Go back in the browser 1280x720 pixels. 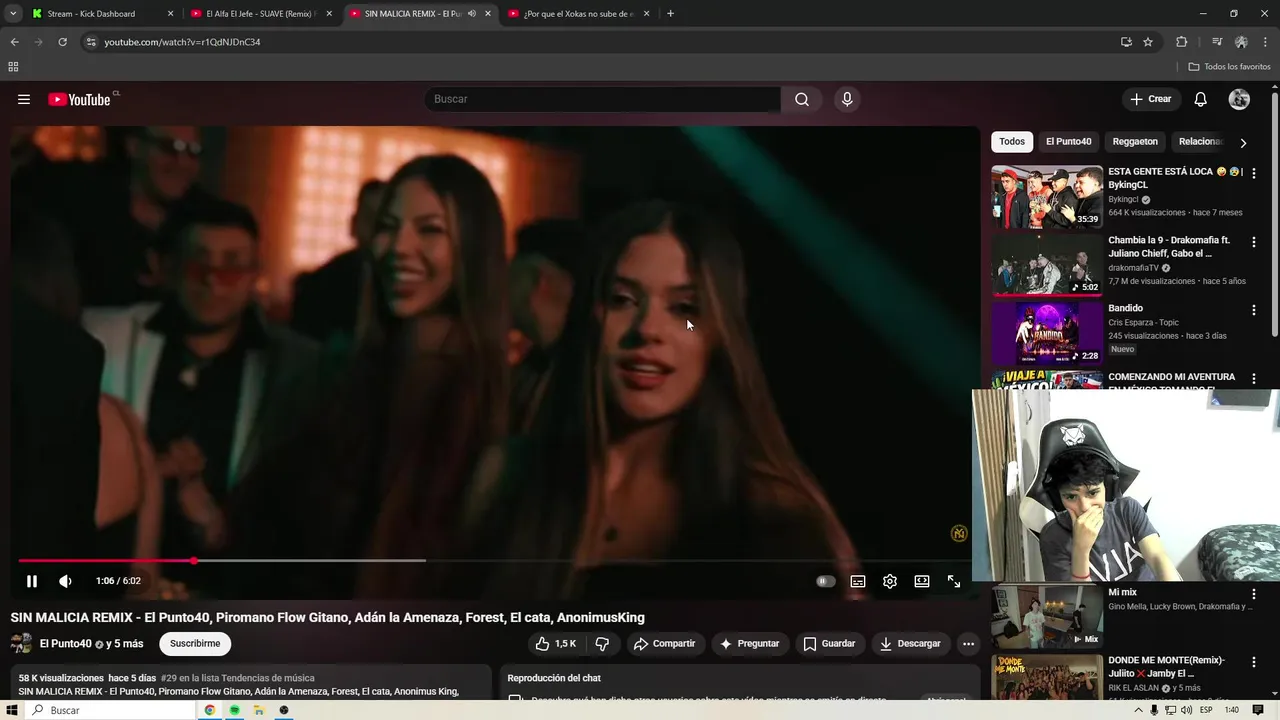14,42
